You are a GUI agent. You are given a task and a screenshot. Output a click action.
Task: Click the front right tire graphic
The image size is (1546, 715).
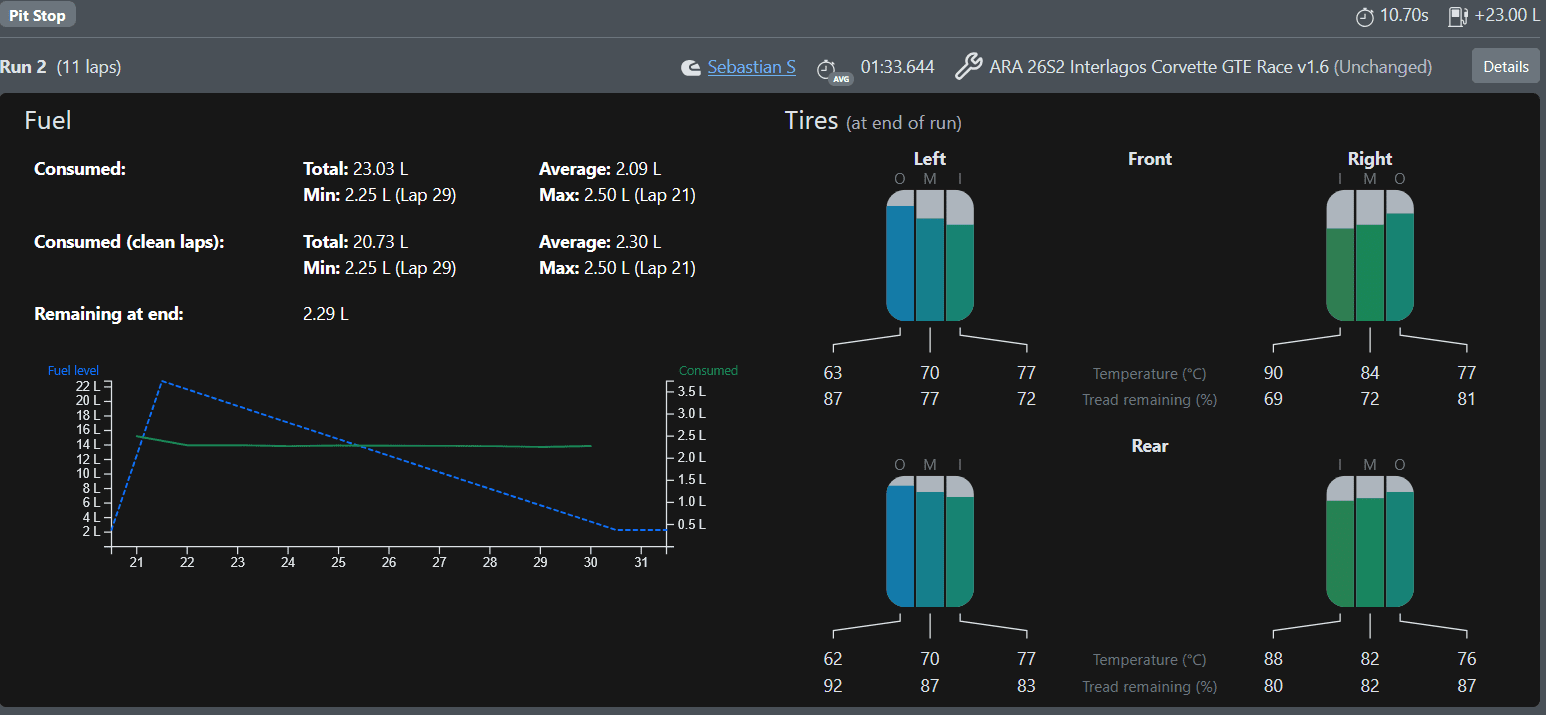coord(1370,255)
